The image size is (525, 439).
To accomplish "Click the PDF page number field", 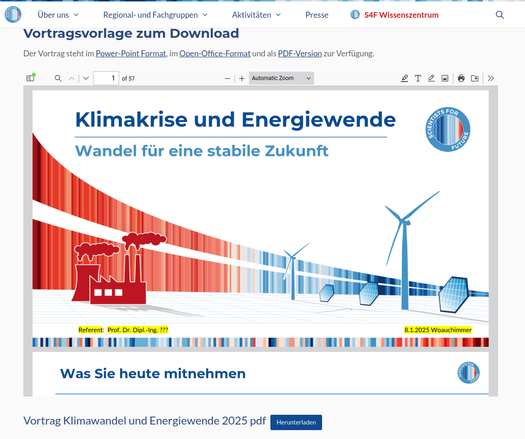I will (x=106, y=78).
